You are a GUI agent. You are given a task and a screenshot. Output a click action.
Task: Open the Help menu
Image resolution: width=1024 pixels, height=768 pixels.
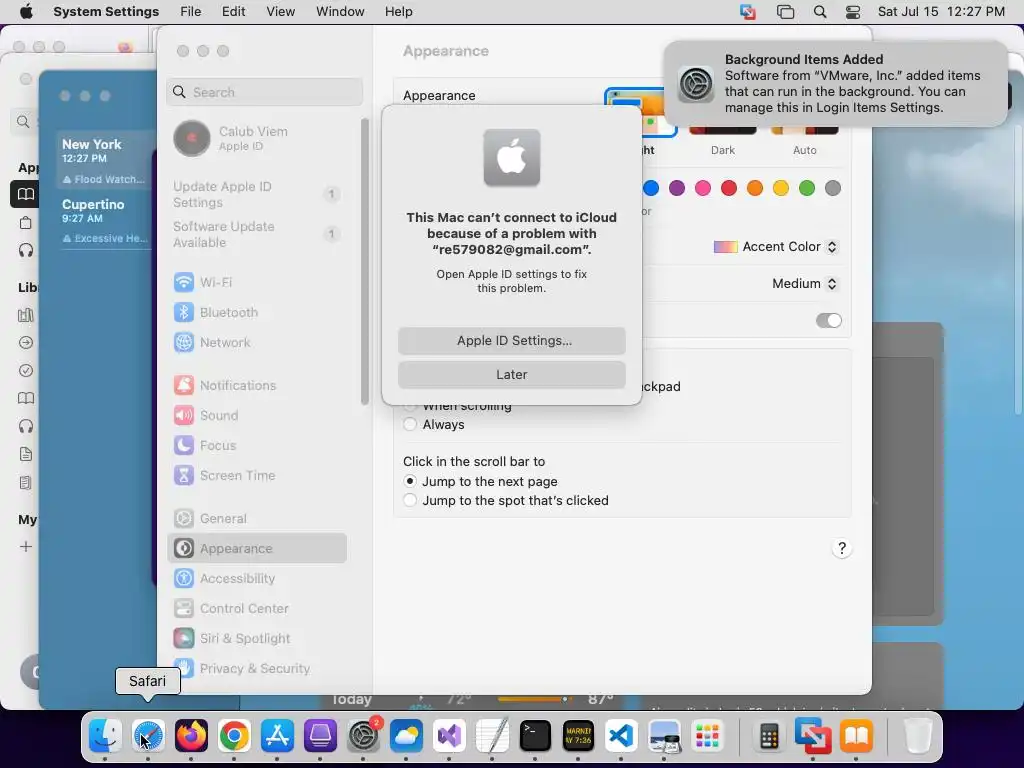(x=398, y=11)
